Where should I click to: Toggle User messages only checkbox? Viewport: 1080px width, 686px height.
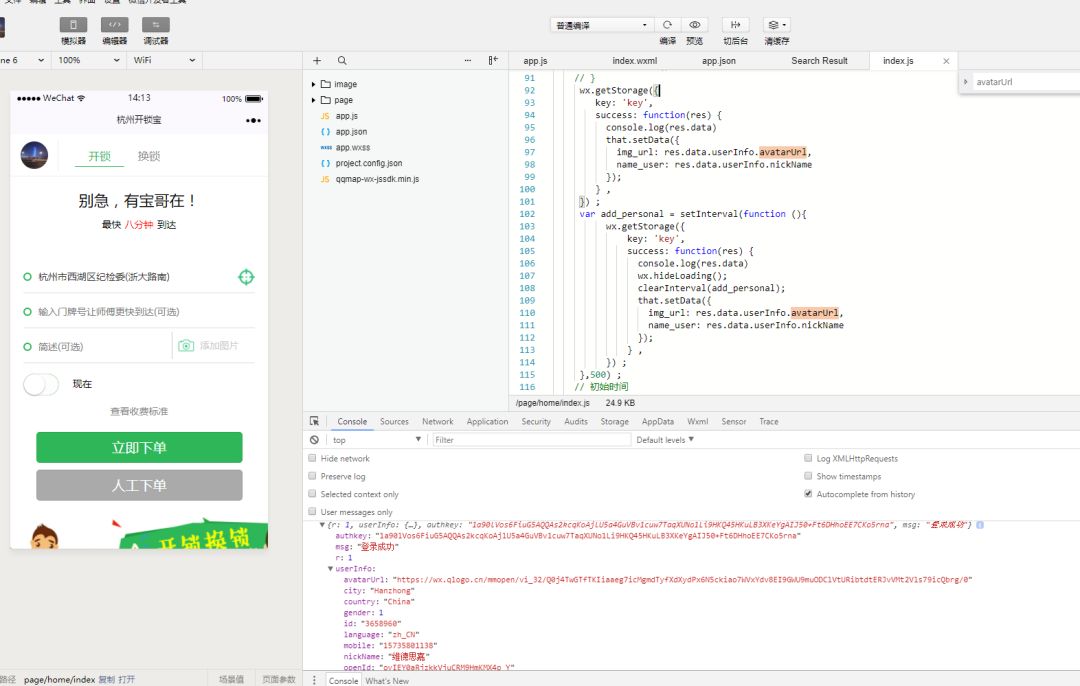[312, 512]
